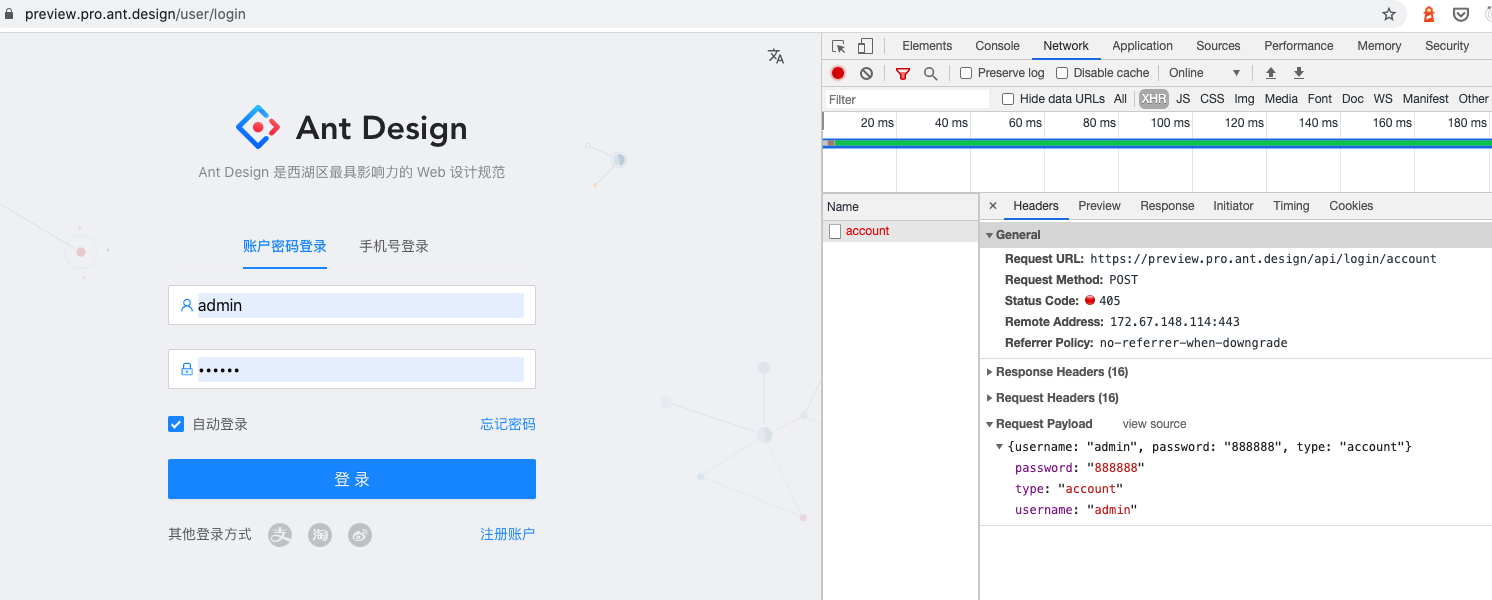The width and height of the screenshot is (1492, 600).
Task: Click the browser address bar URL
Action: 135,14
